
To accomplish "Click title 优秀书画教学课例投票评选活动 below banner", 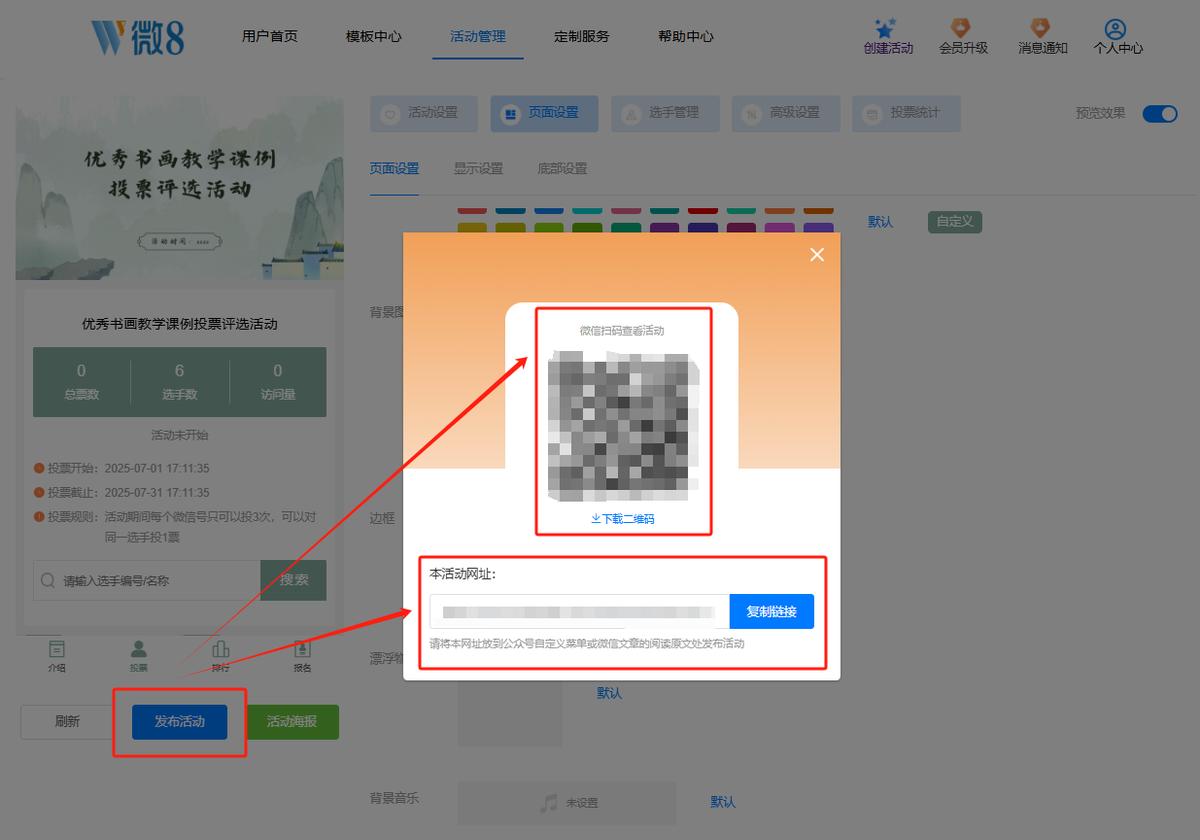I will (179, 324).
